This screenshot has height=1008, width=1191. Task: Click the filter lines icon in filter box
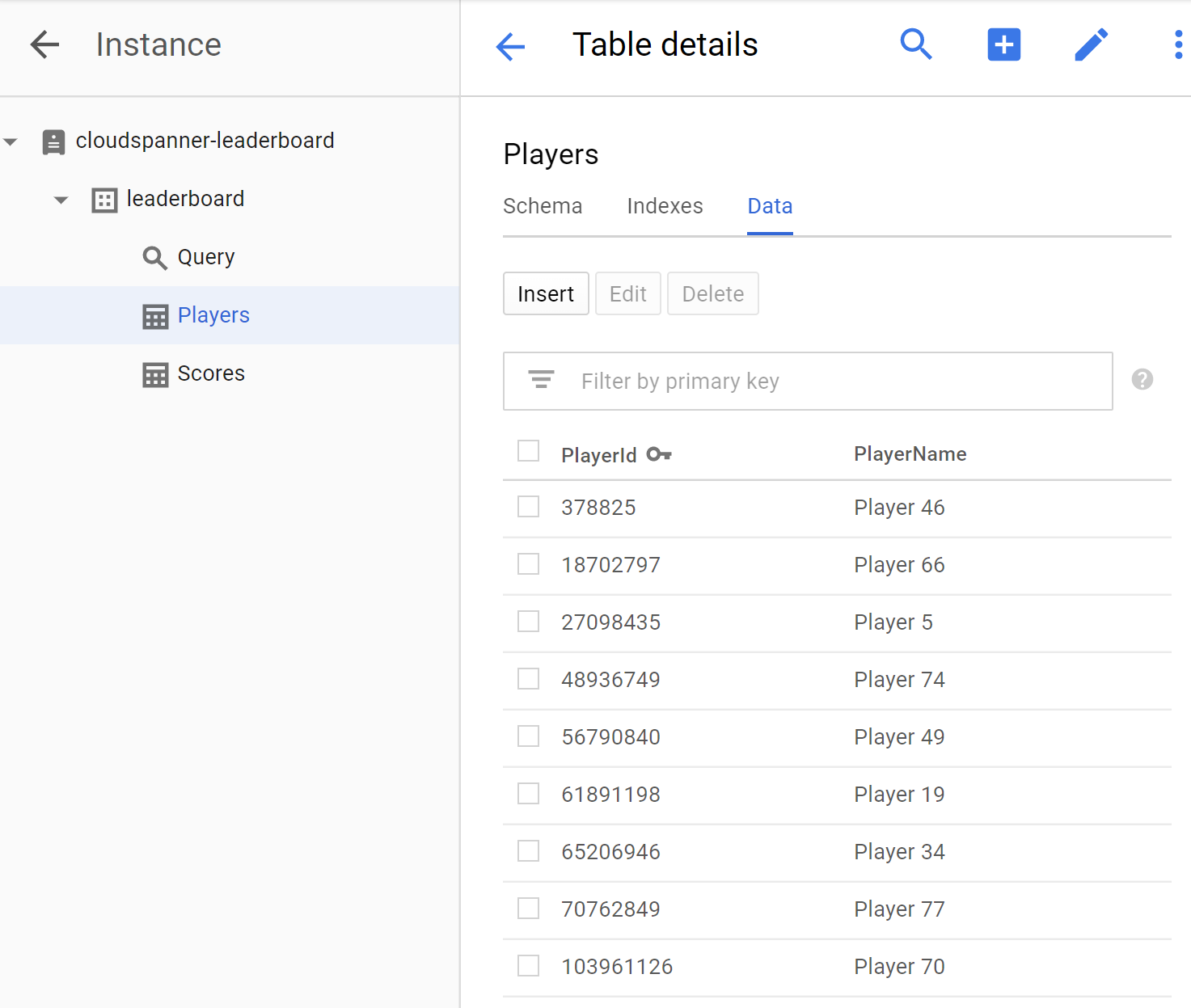tap(541, 380)
